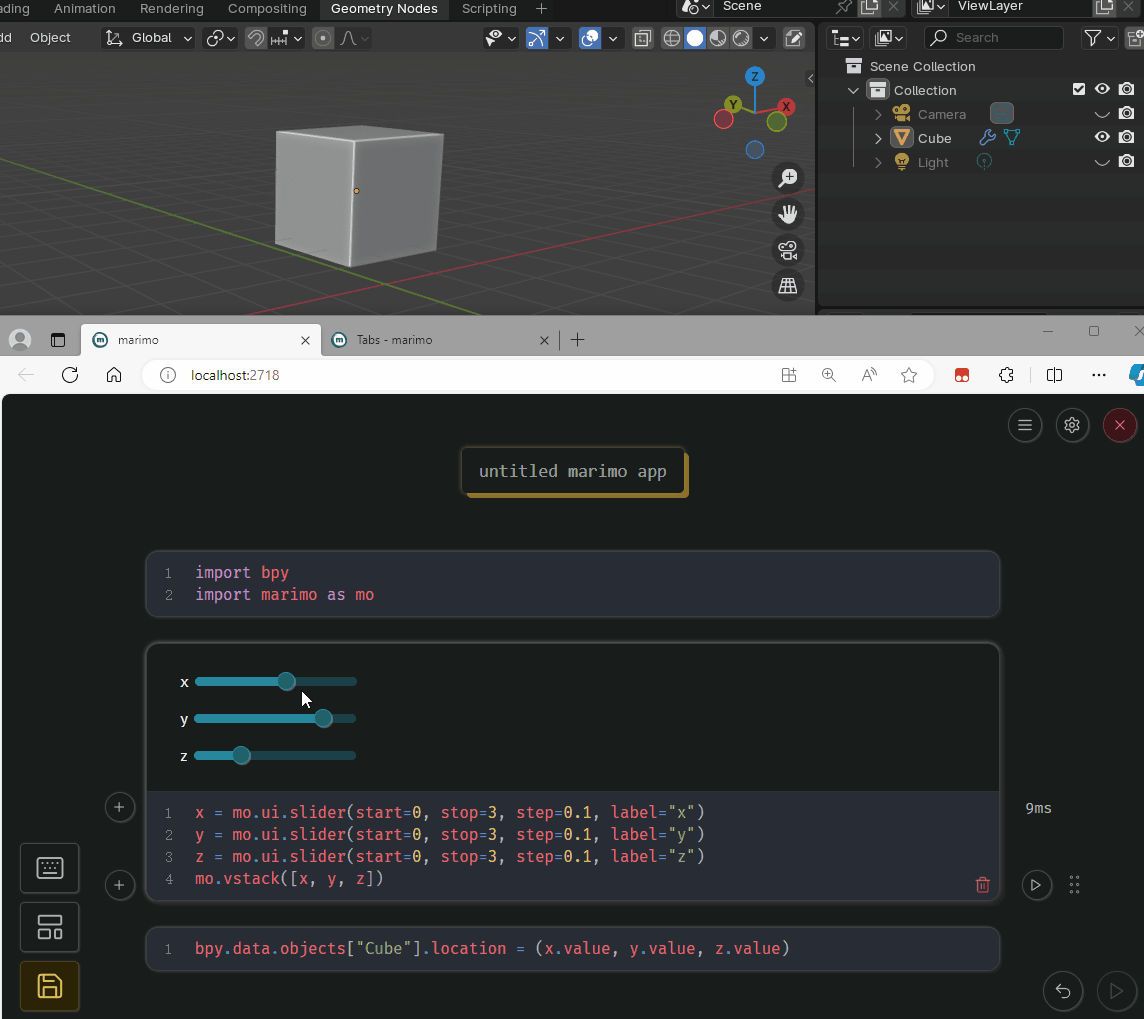Toggle X-ray mode in Blender header
The width and height of the screenshot is (1144, 1019).
(x=642, y=38)
